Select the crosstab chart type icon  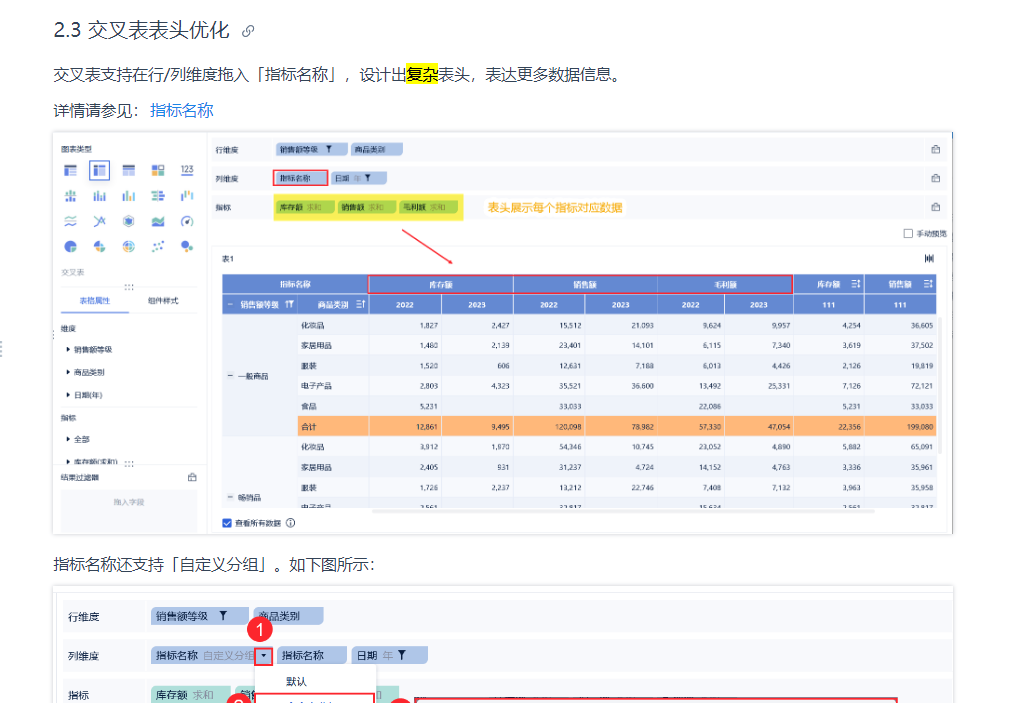pos(99,170)
